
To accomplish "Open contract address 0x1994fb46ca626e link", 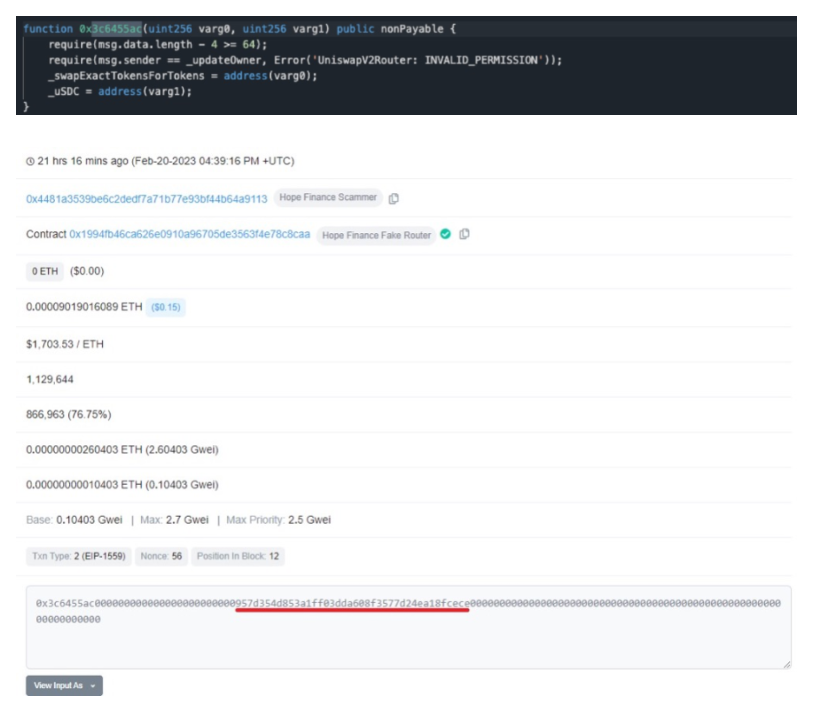I will (x=190, y=234).
